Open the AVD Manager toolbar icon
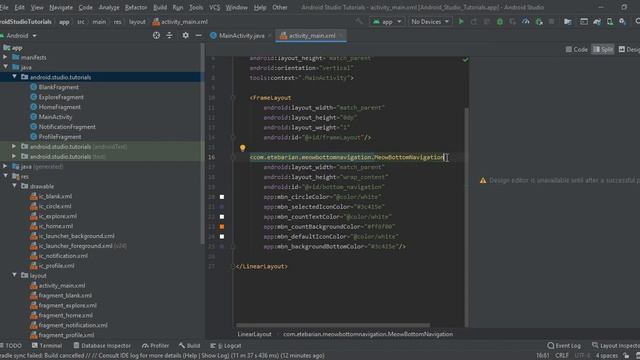Viewport: 640px width, 360px height. tap(610, 22)
